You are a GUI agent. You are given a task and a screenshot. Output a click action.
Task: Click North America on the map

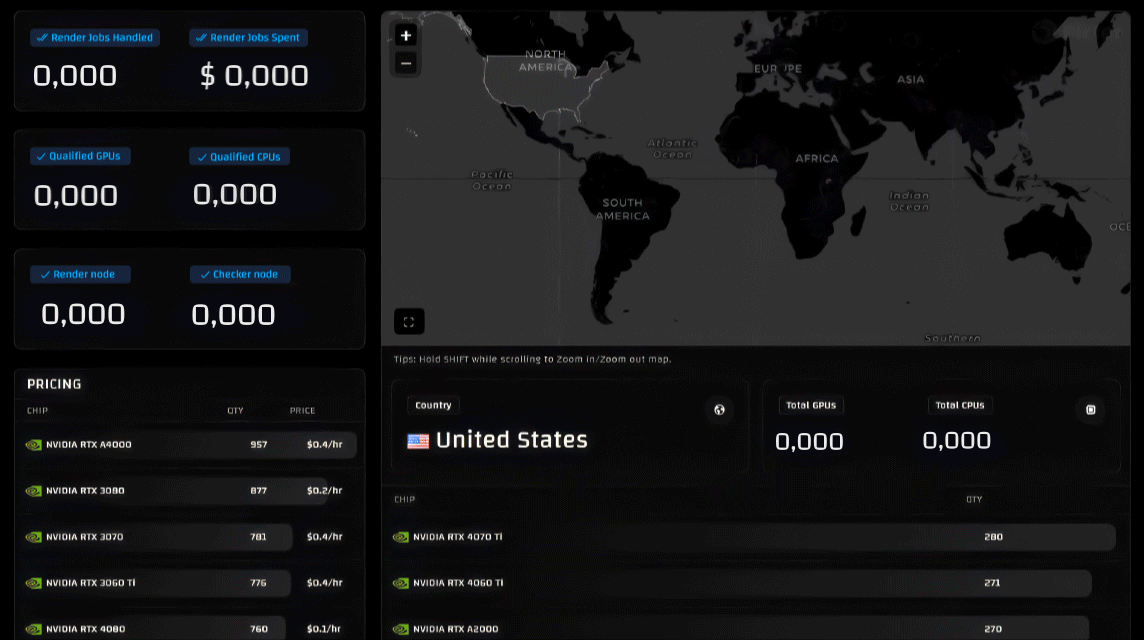click(546, 61)
